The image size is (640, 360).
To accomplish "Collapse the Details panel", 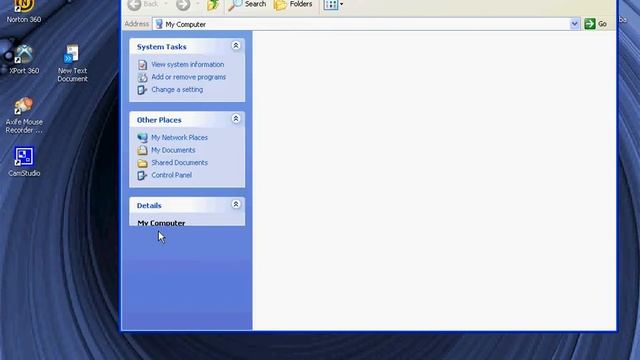I will pos(236,204).
